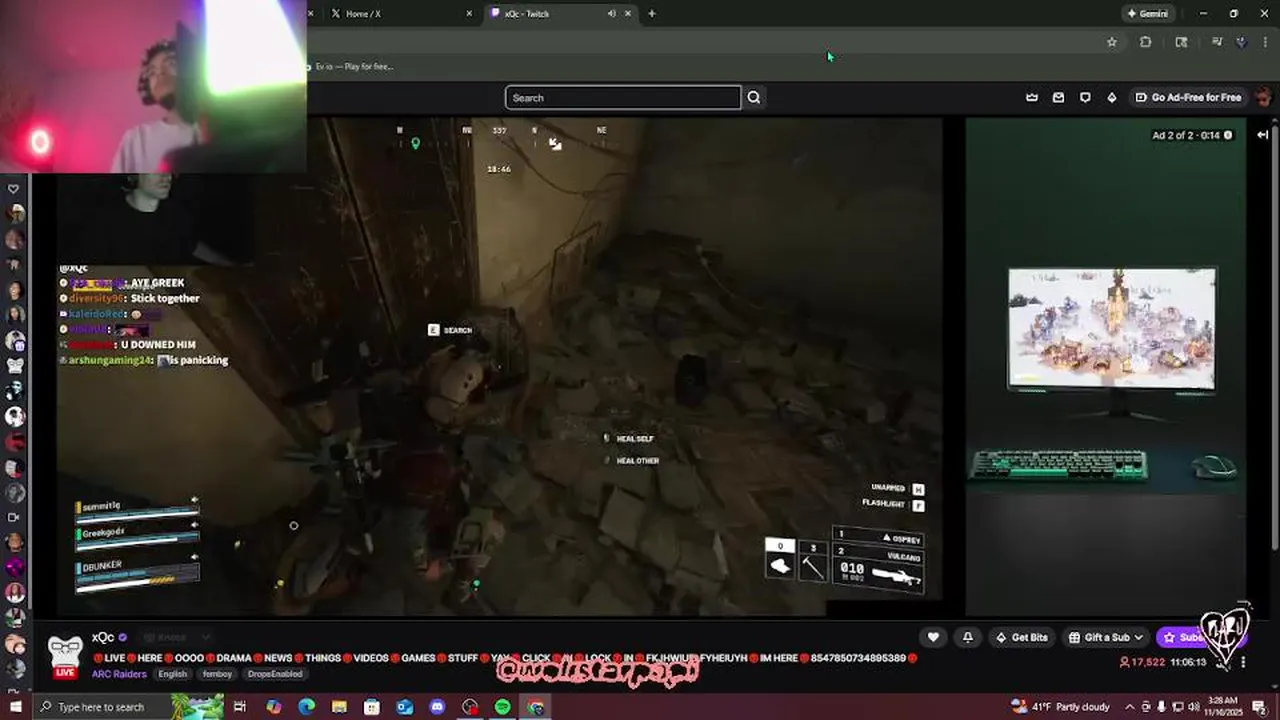1280x720 pixels.
Task: Close the xQc - Twitch tab
Action: (628, 14)
